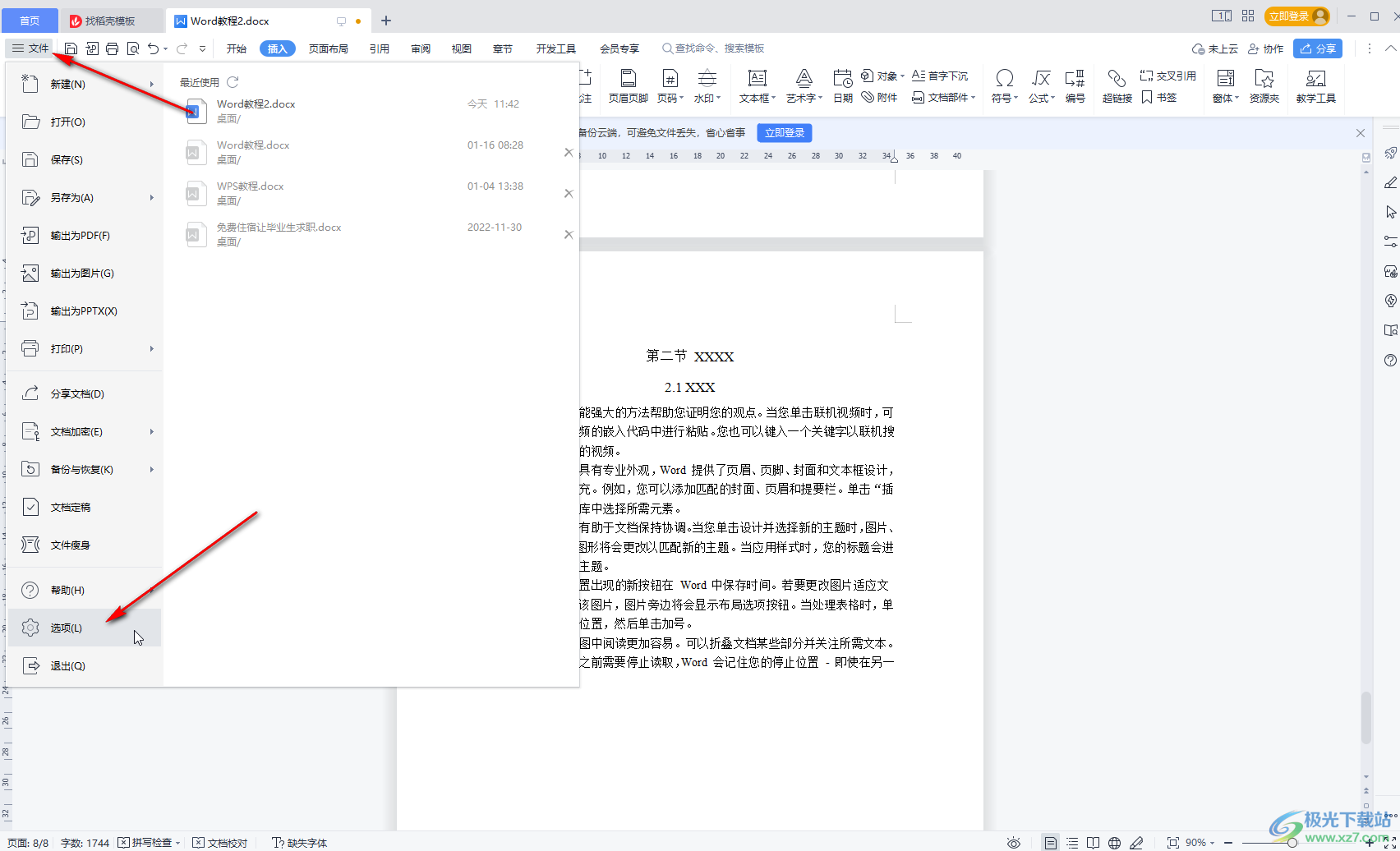1400x851 pixels.
Task: Expand Document Encryption (文档加密) submenu
Action: 152,431
